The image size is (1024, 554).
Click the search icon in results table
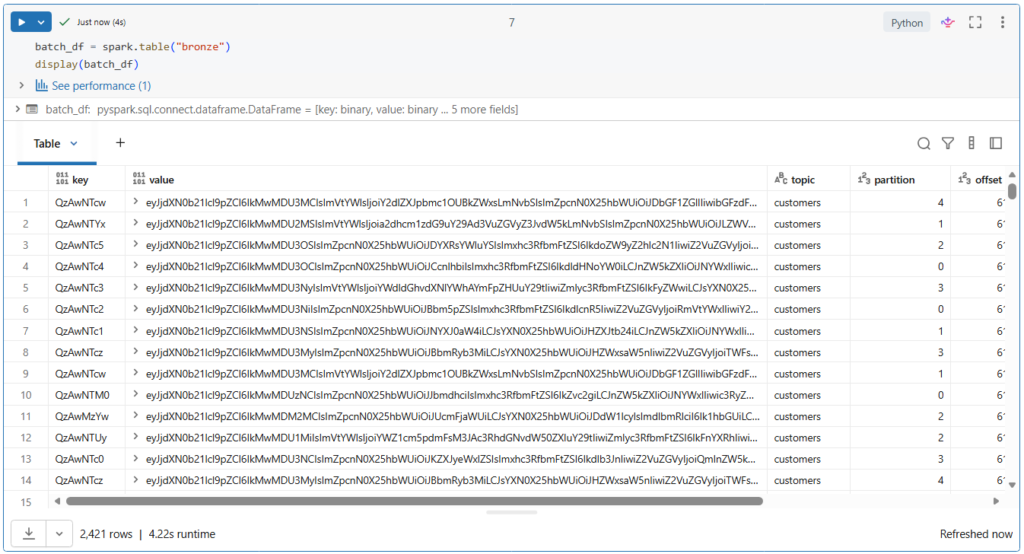tap(924, 144)
